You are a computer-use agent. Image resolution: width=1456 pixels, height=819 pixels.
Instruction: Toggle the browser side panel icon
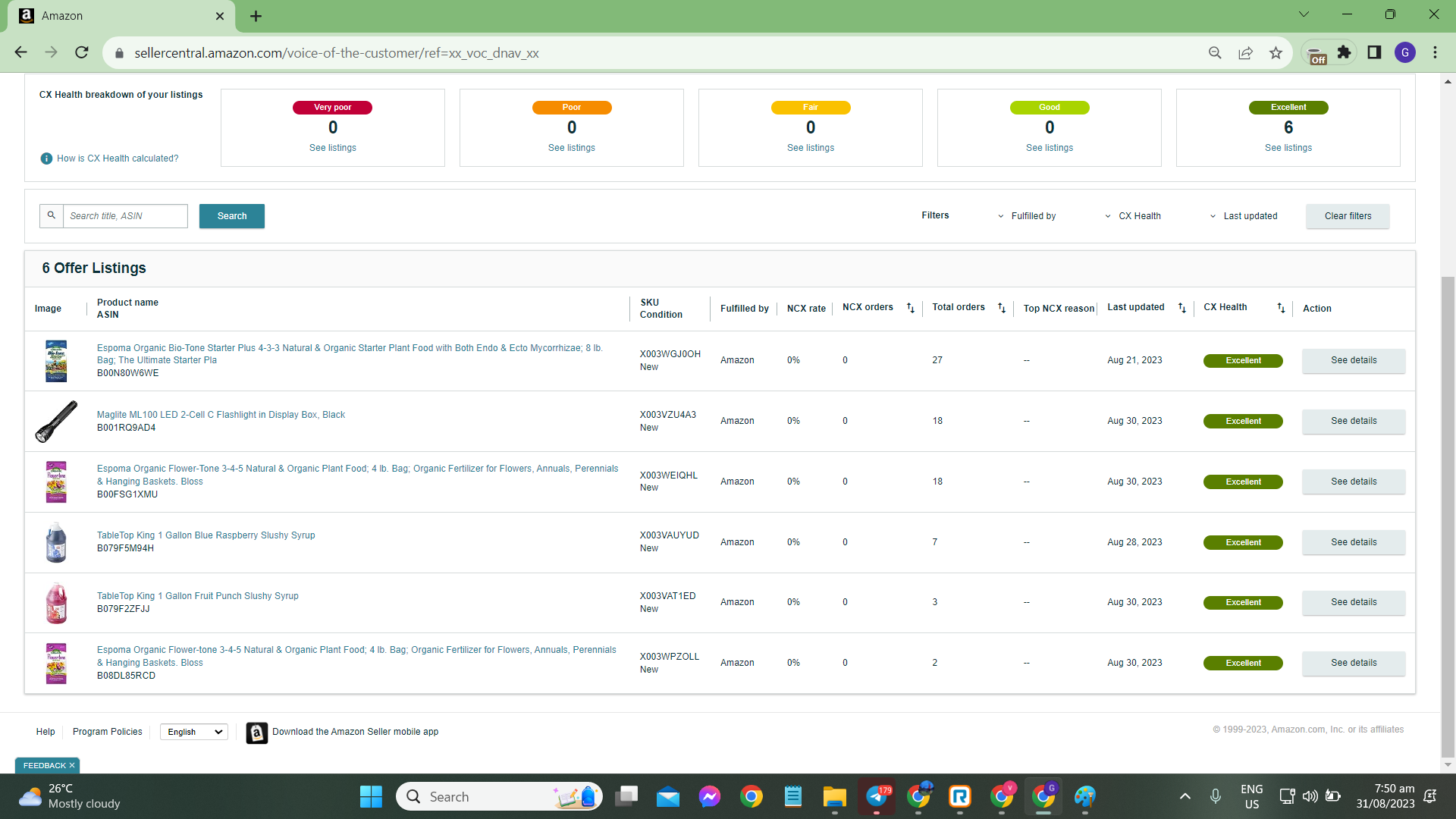click(x=1374, y=52)
